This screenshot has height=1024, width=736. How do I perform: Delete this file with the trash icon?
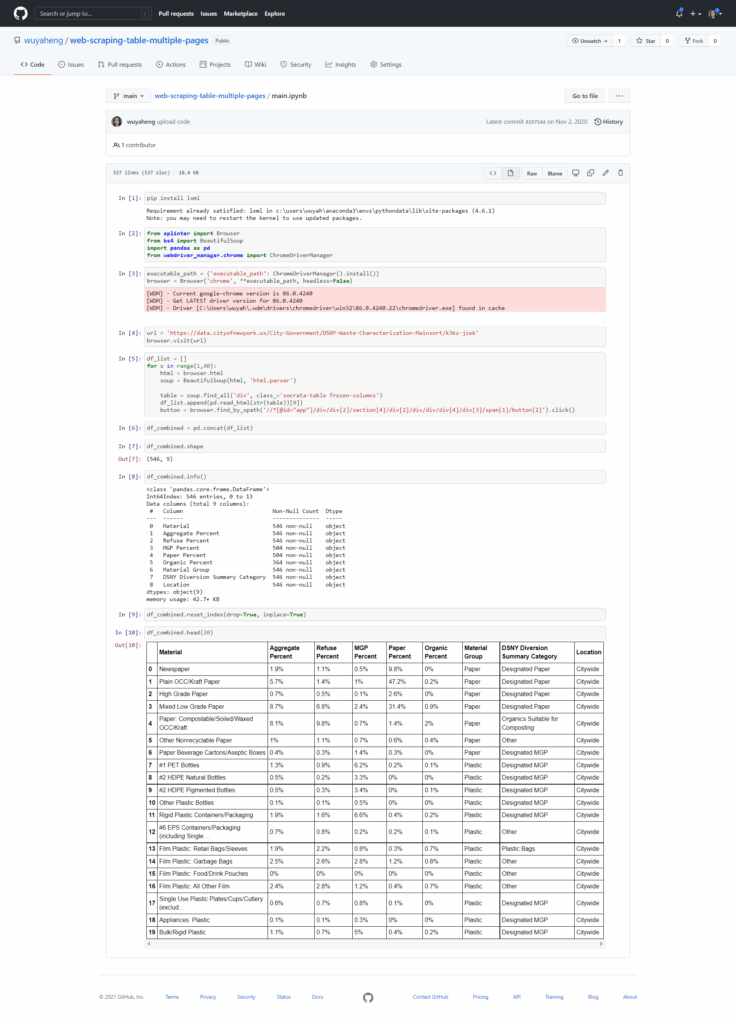[620, 173]
